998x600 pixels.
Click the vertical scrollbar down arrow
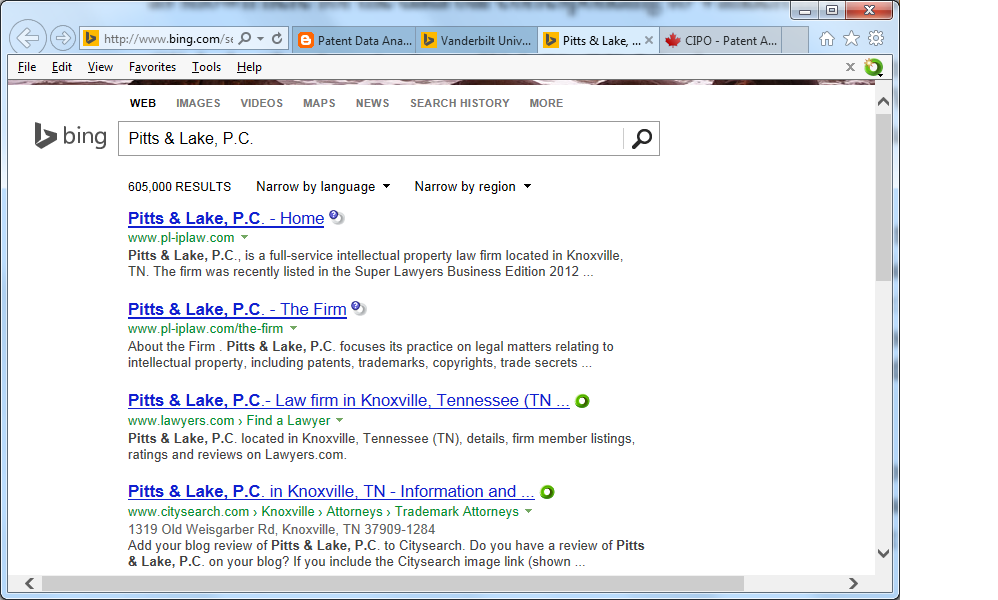(883, 553)
